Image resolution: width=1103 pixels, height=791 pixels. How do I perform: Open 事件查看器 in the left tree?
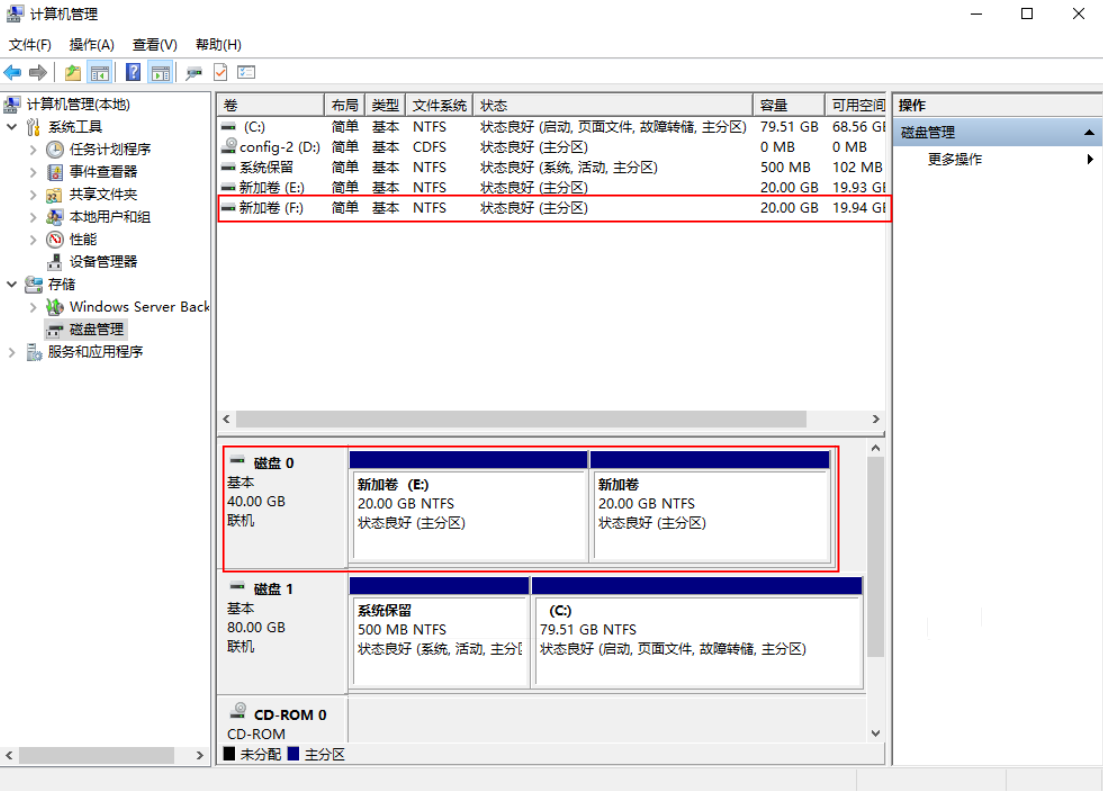click(x=103, y=172)
